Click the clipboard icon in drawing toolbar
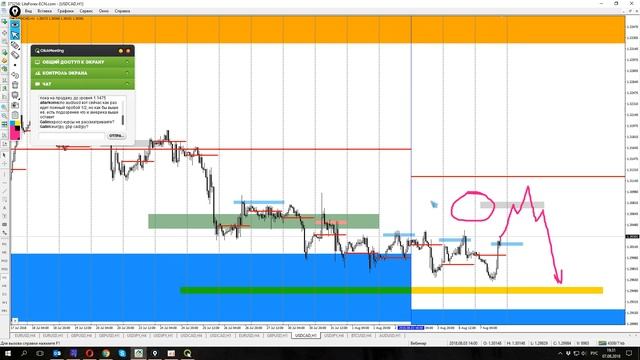640x360 pixels. click(15, 115)
